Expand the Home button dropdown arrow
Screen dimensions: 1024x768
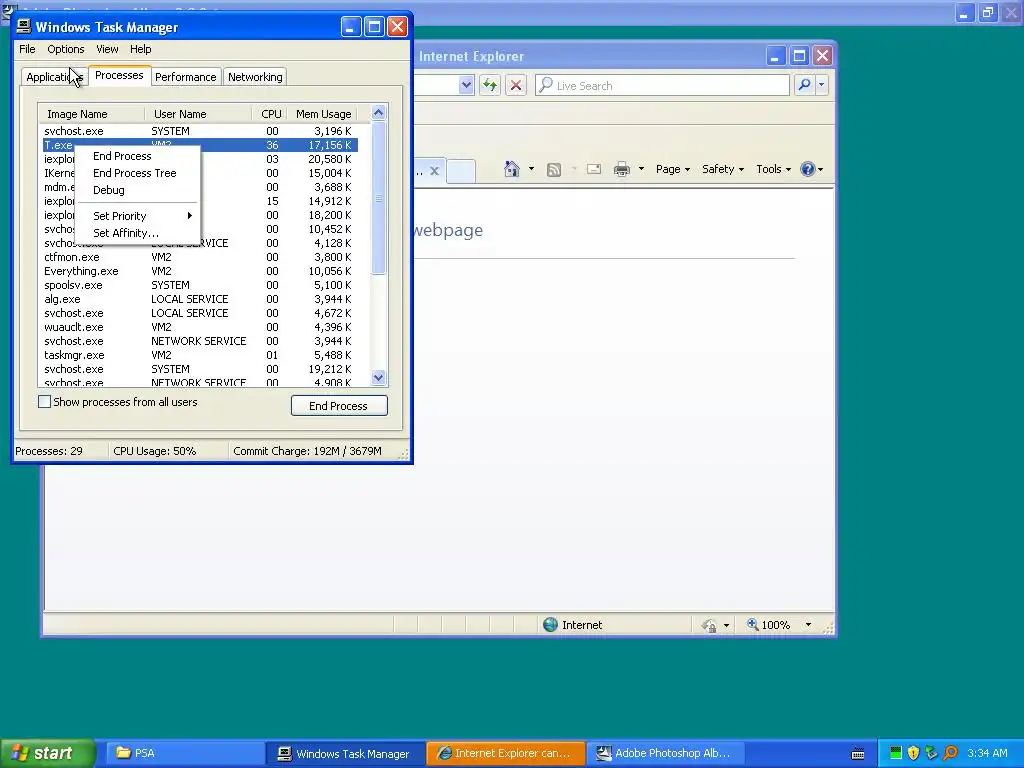pos(531,169)
